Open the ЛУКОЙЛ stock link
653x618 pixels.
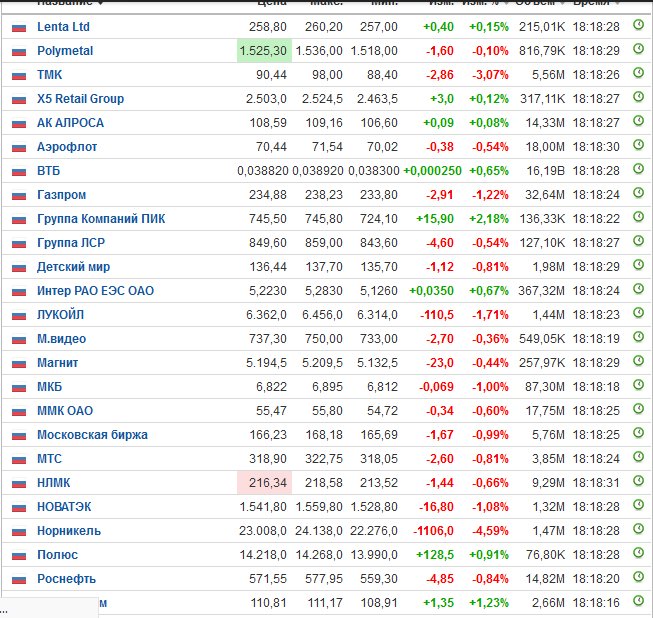(60, 315)
